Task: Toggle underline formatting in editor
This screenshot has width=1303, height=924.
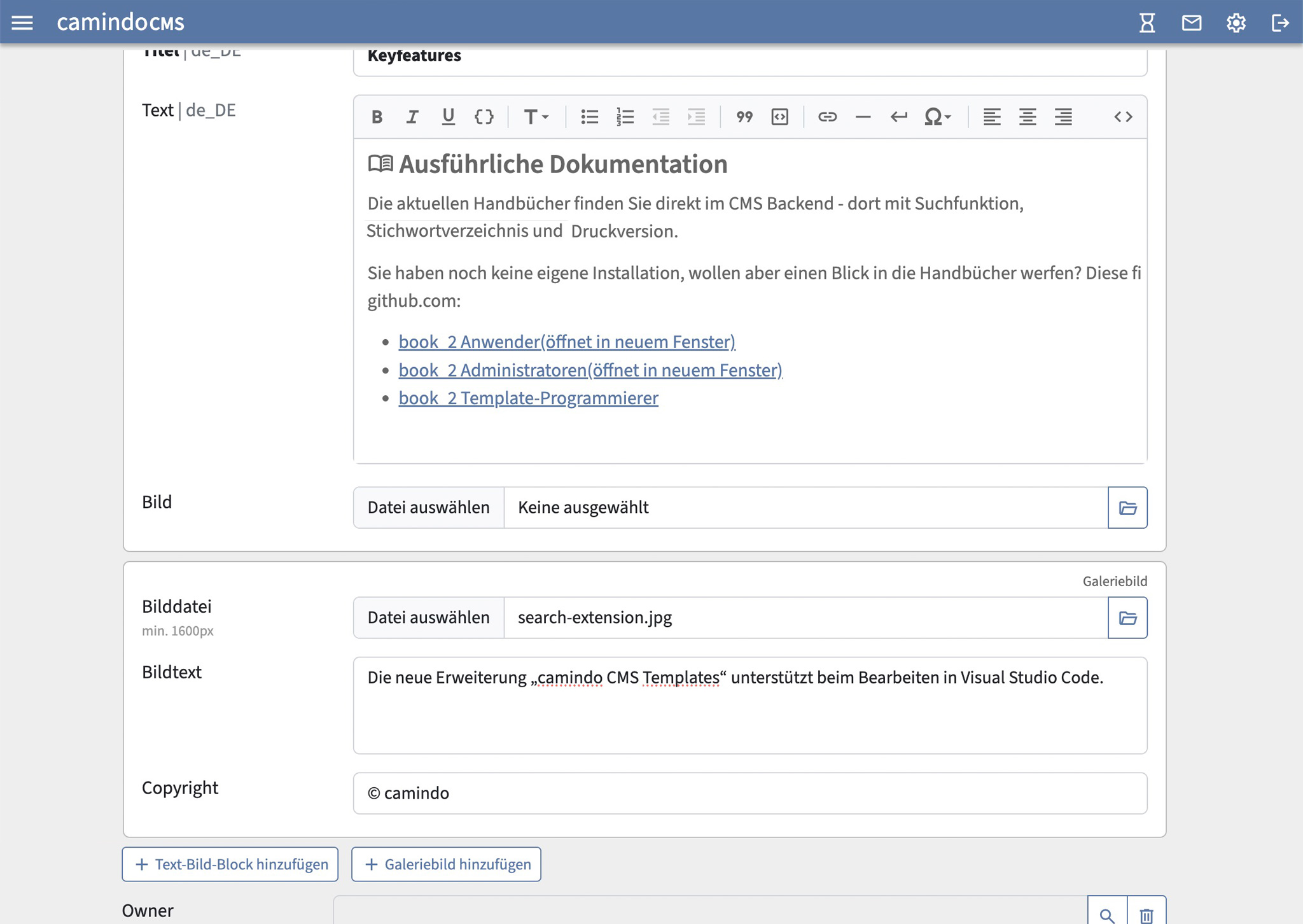Action: coord(448,116)
